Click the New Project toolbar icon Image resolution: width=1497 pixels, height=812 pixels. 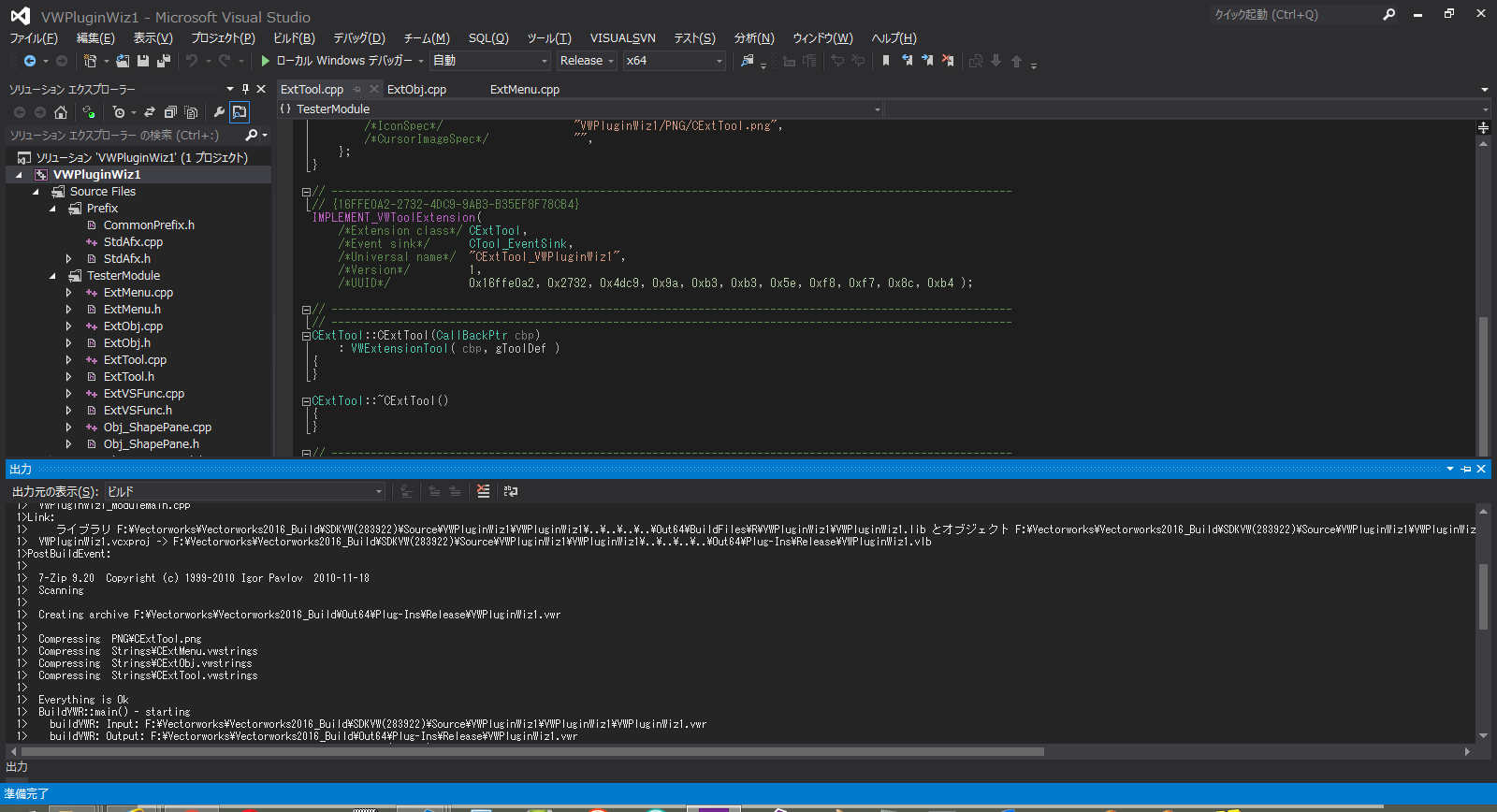[x=90, y=61]
